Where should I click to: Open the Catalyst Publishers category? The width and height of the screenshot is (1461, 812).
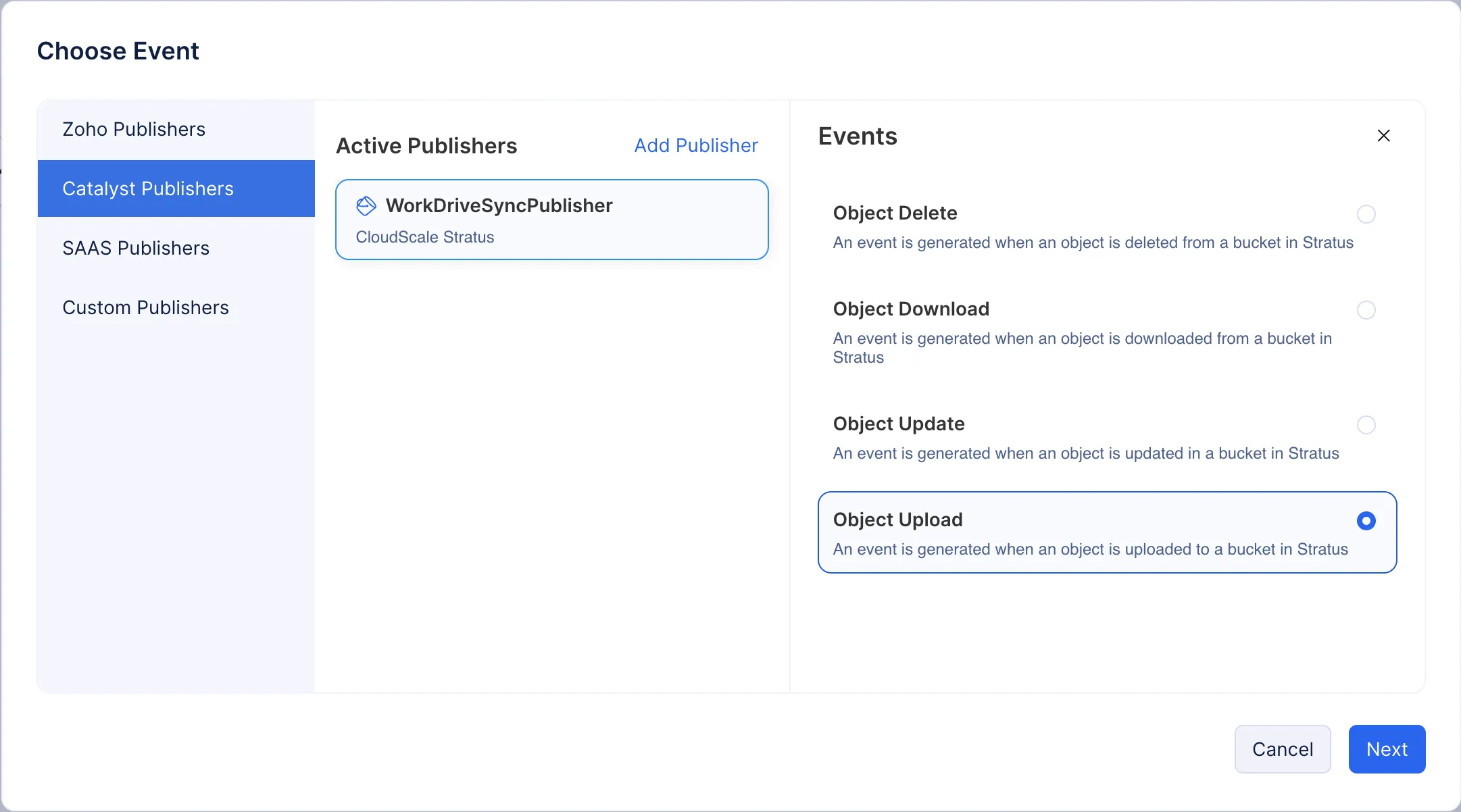point(147,188)
